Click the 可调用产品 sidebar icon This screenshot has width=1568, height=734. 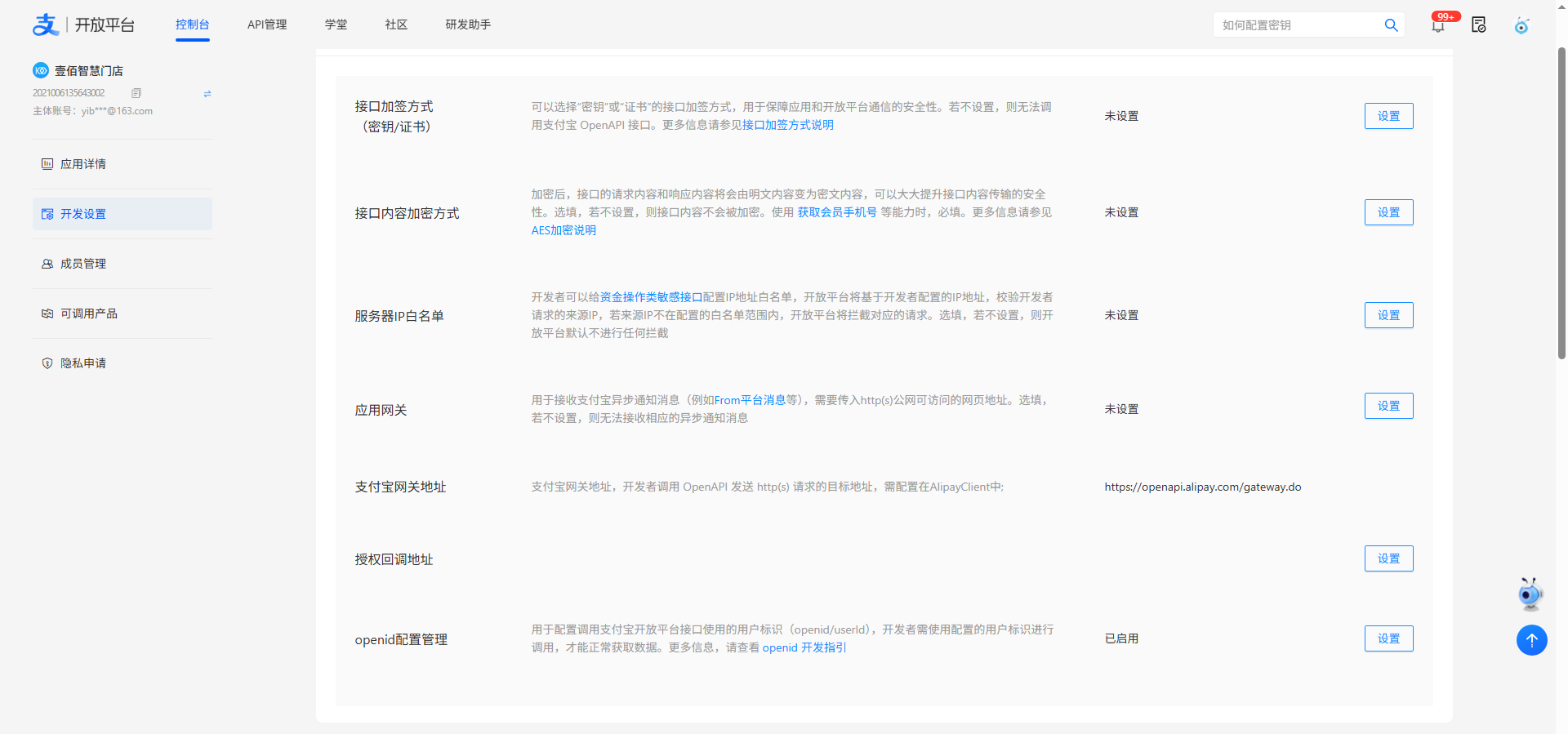point(47,314)
